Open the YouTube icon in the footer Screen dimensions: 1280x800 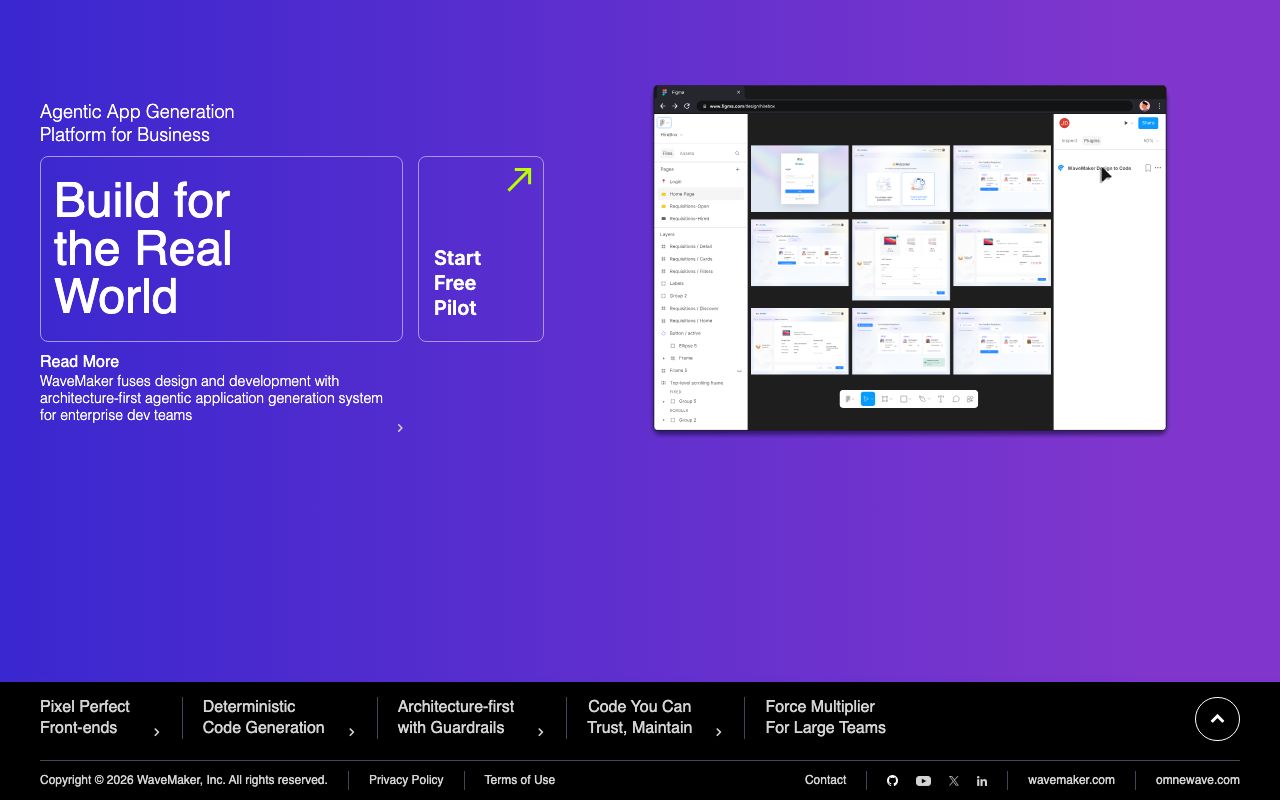[923, 781]
